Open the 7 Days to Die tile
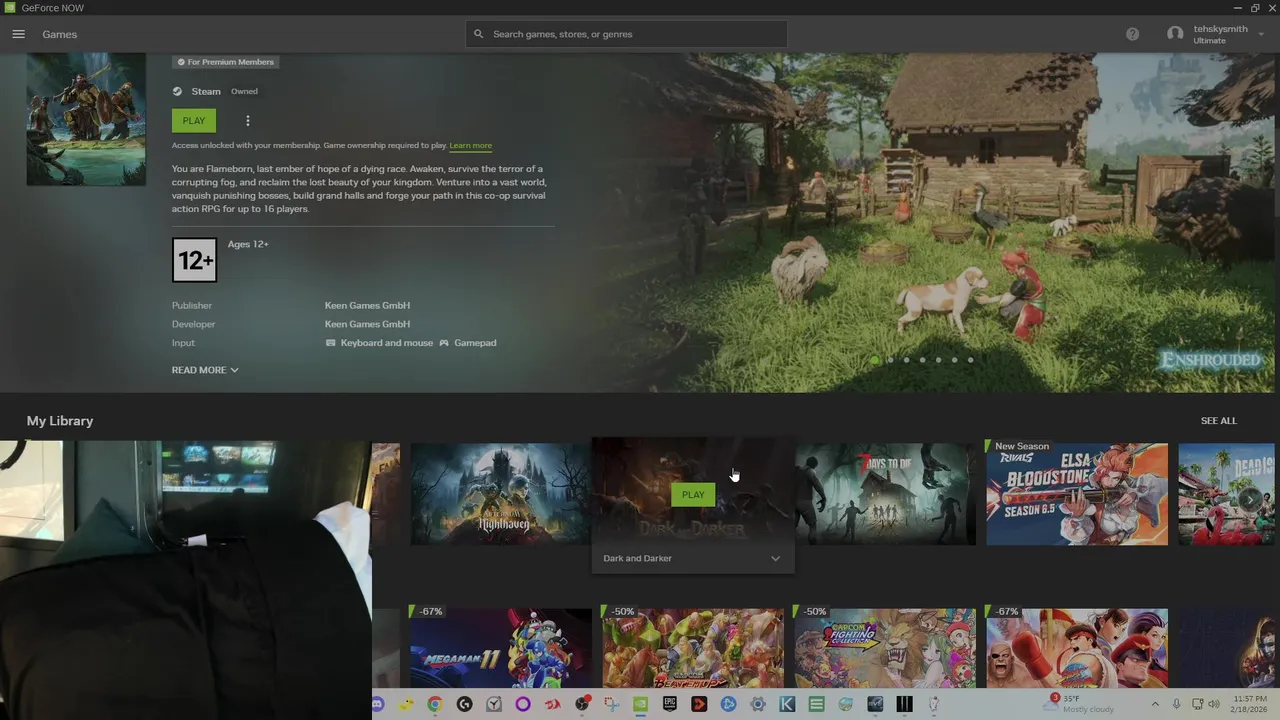This screenshot has height=720, width=1280. 885,495
